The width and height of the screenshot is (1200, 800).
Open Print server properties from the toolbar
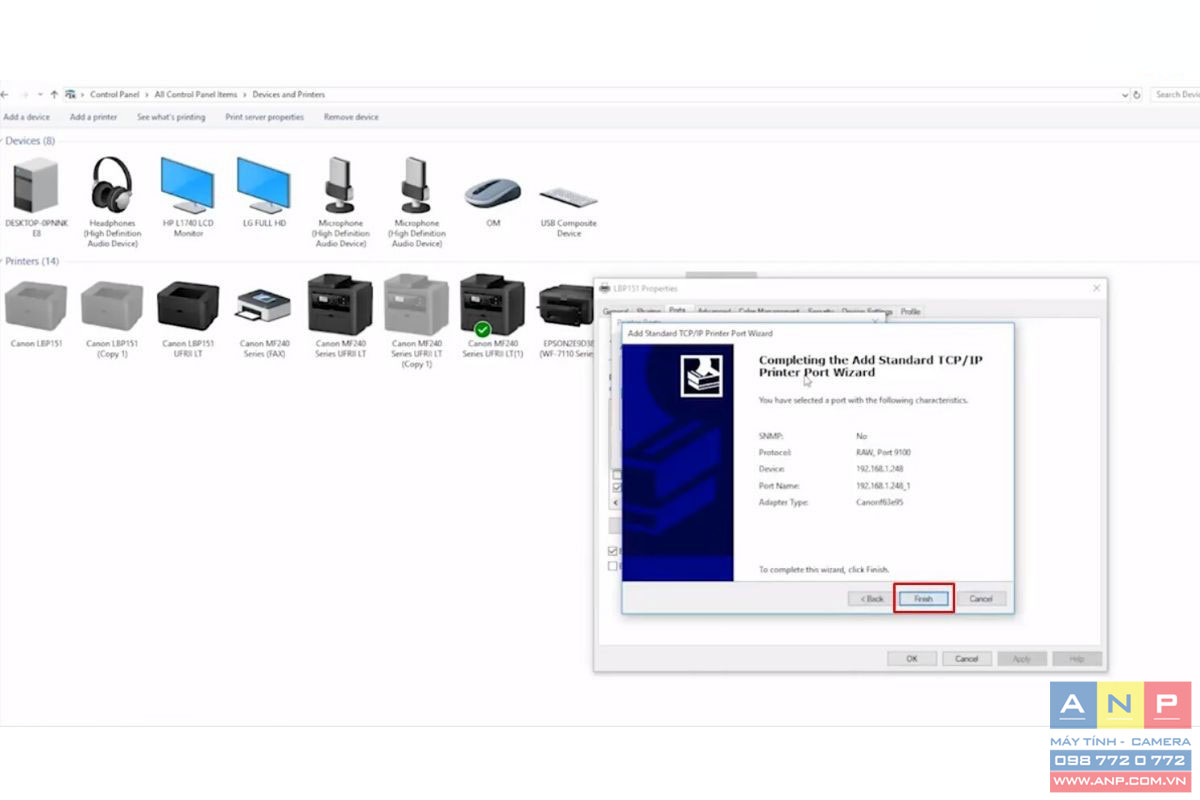click(264, 117)
